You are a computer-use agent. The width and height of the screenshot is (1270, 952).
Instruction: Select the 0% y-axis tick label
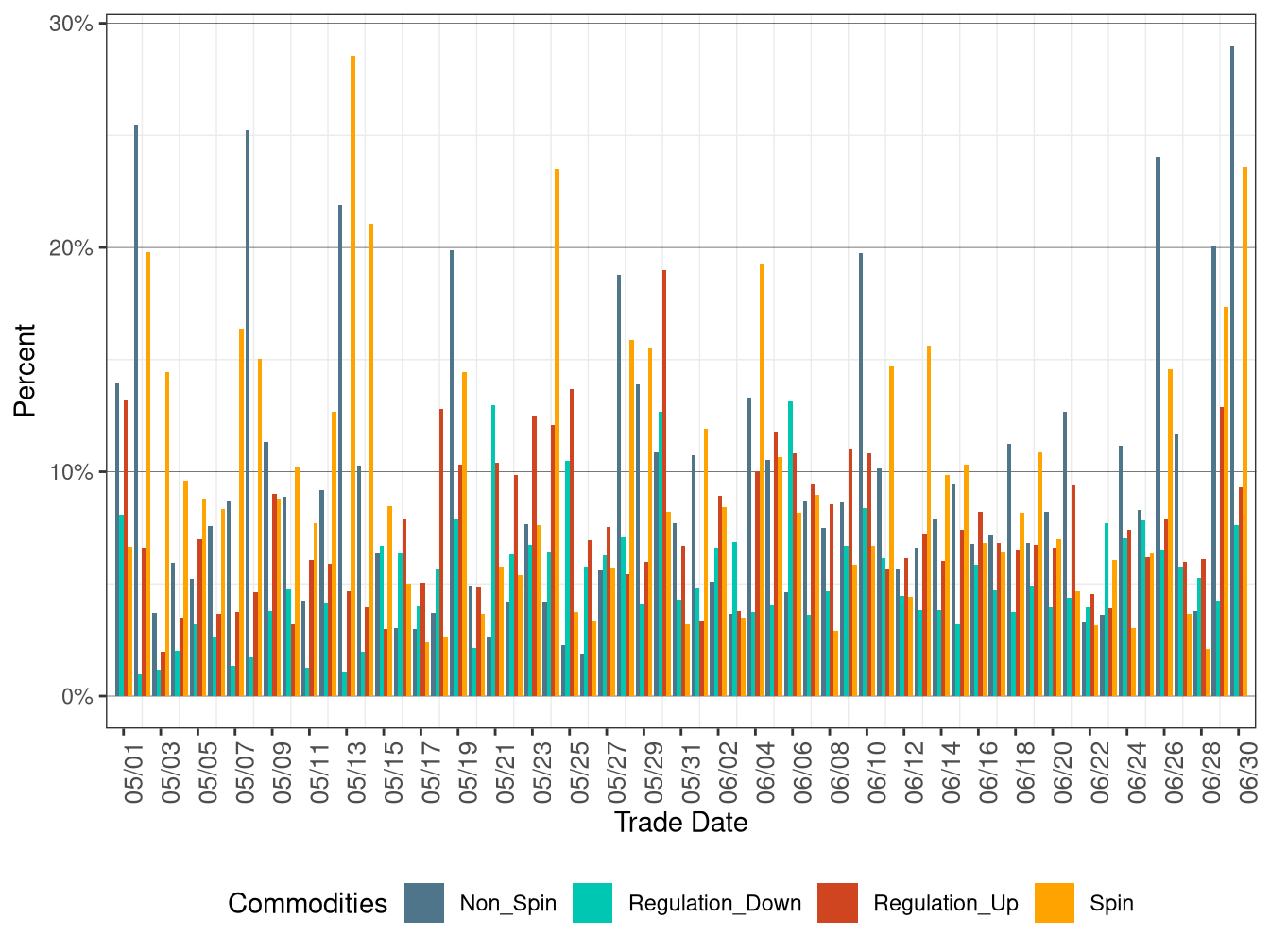pyautogui.click(x=77, y=697)
